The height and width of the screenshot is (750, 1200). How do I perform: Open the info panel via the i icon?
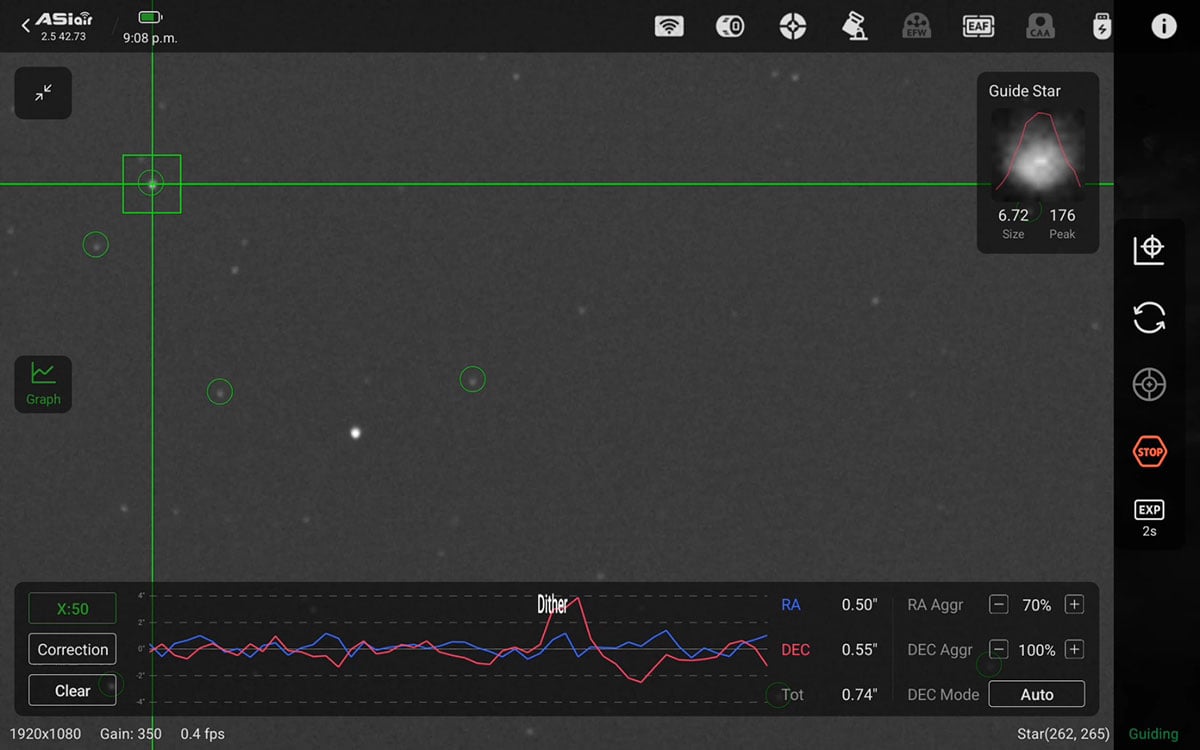point(1163,26)
